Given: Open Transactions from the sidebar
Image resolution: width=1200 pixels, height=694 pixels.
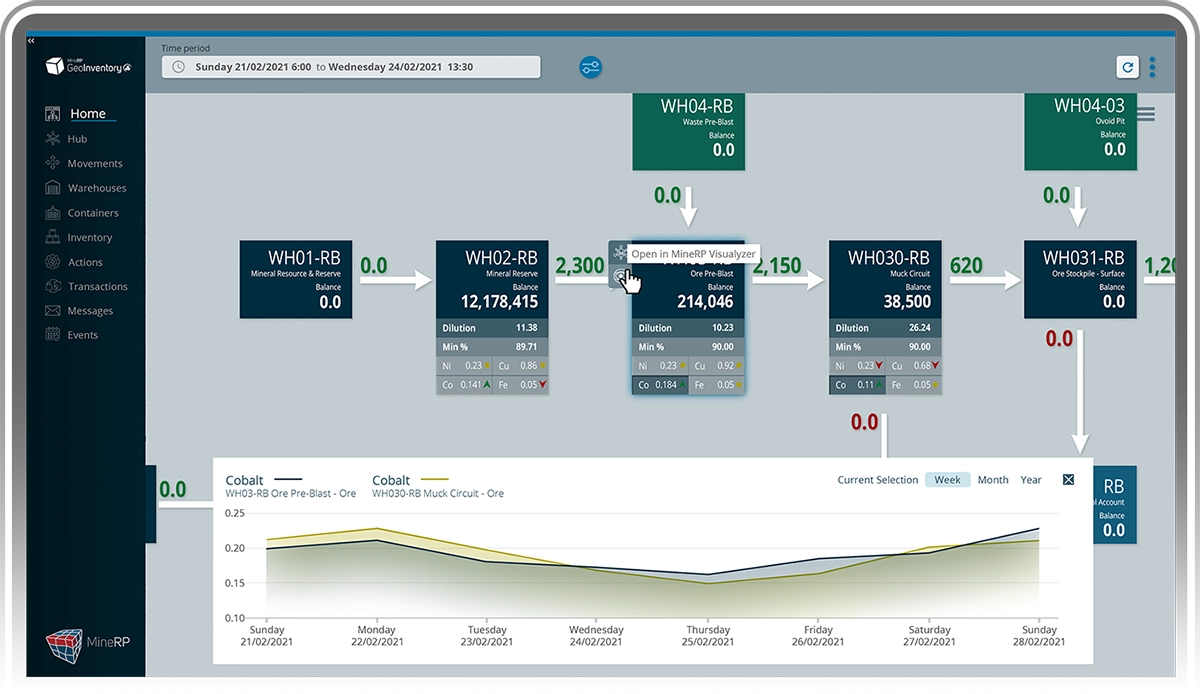Looking at the screenshot, I should point(97,287).
